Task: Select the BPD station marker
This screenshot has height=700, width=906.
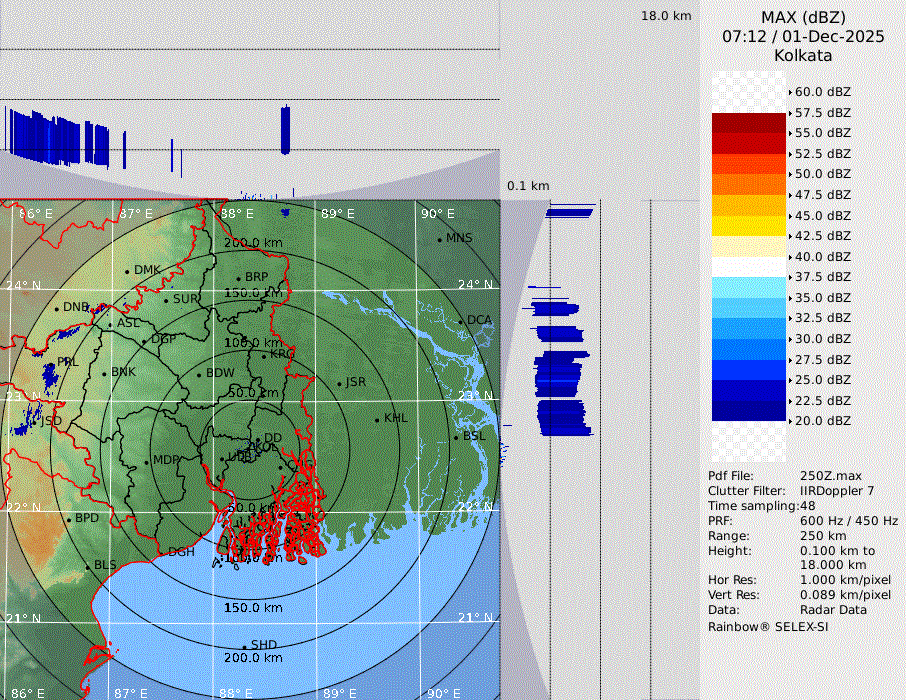Action: click(68, 519)
